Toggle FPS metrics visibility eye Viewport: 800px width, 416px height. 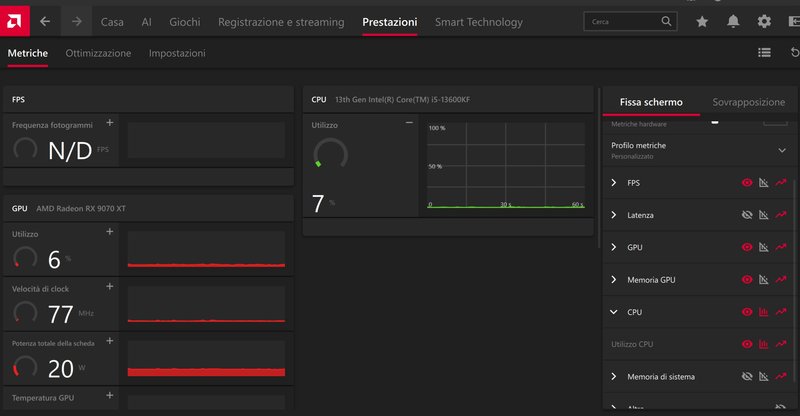[747, 183]
